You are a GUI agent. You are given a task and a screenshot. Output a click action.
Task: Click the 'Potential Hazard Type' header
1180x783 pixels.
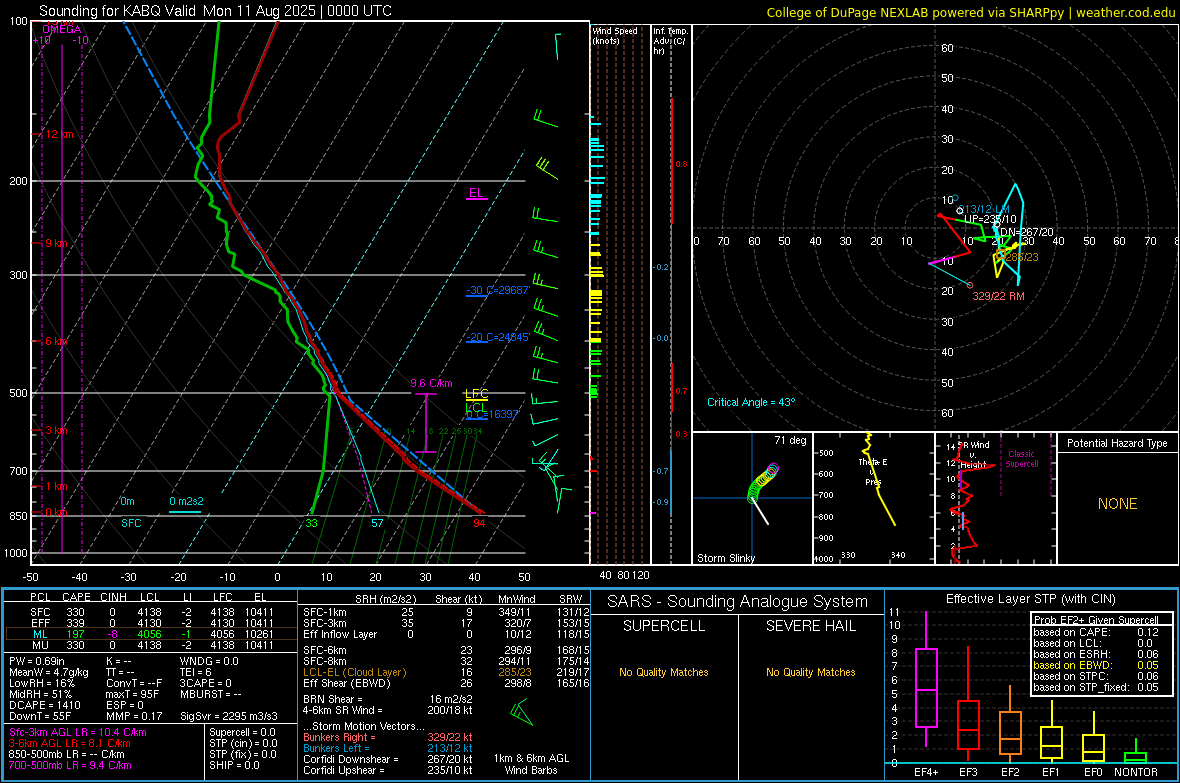coord(1117,443)
